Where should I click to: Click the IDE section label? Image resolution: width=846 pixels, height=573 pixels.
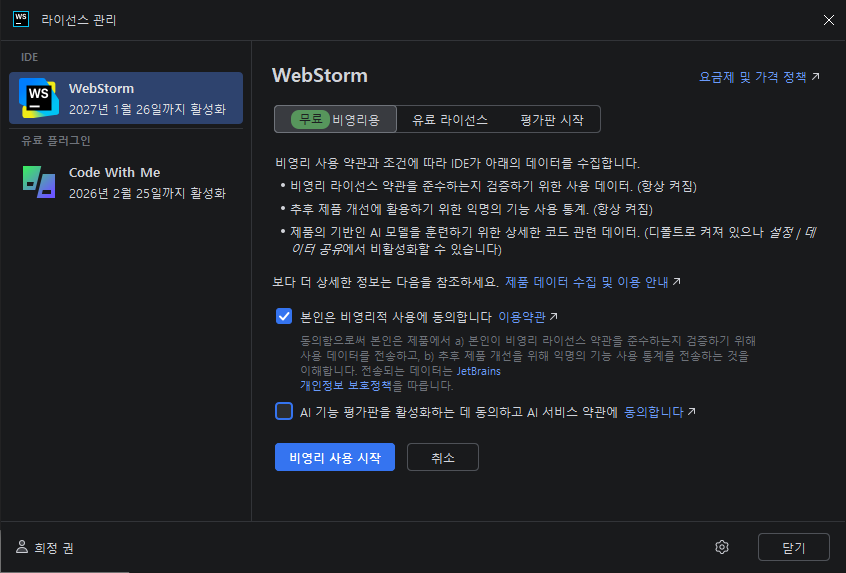tap(29, 57)
